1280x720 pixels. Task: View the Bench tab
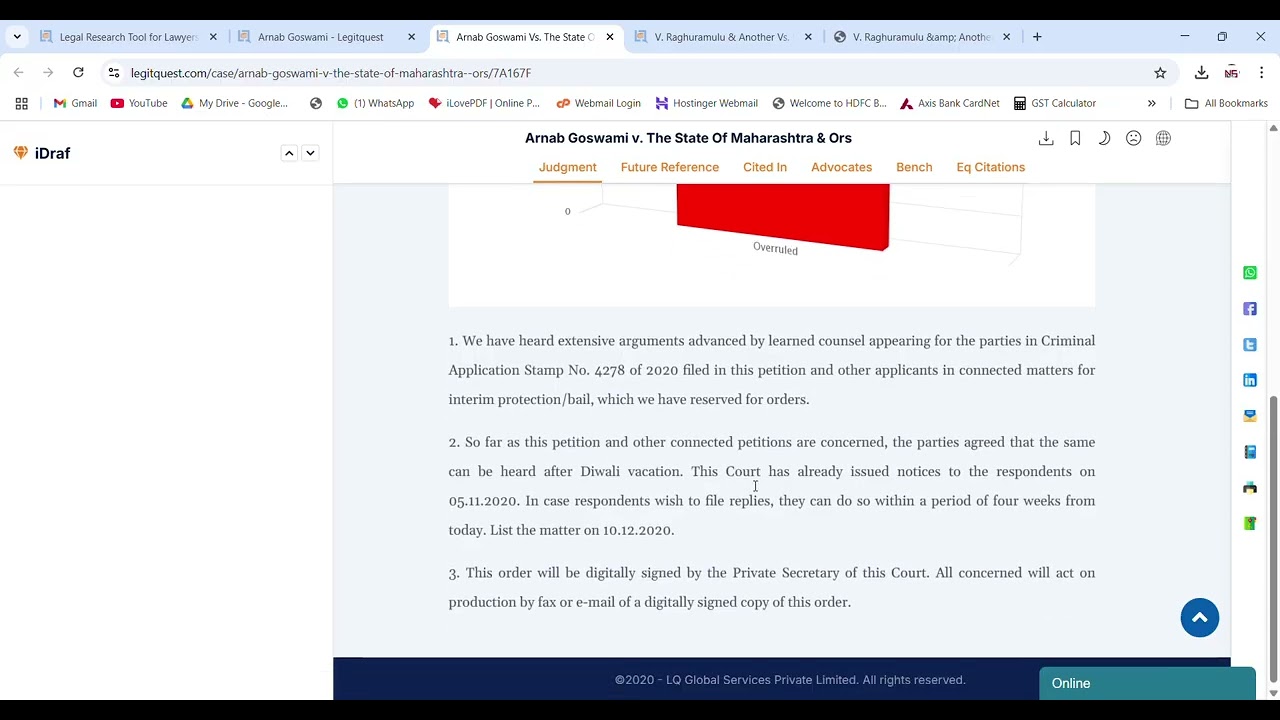click(914, 167)
